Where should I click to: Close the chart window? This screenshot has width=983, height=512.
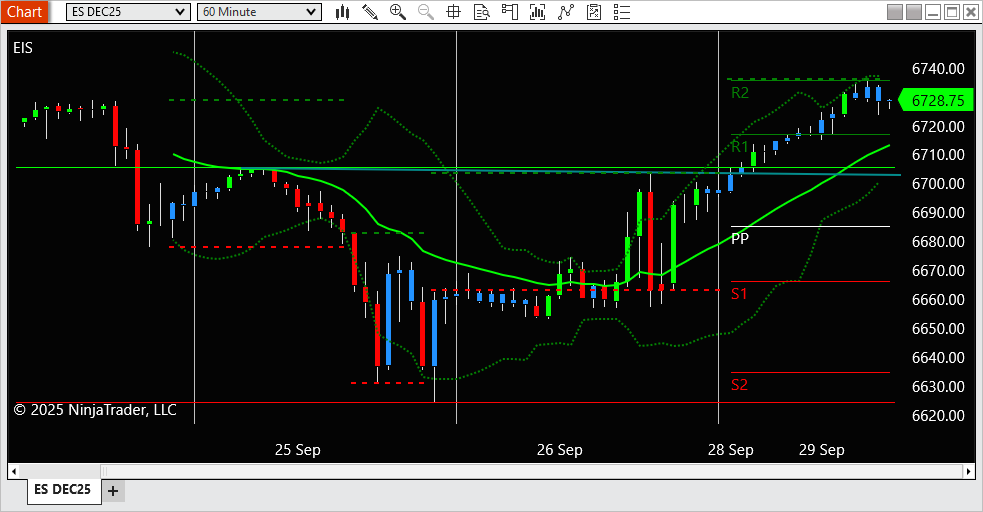click(970, 12)
